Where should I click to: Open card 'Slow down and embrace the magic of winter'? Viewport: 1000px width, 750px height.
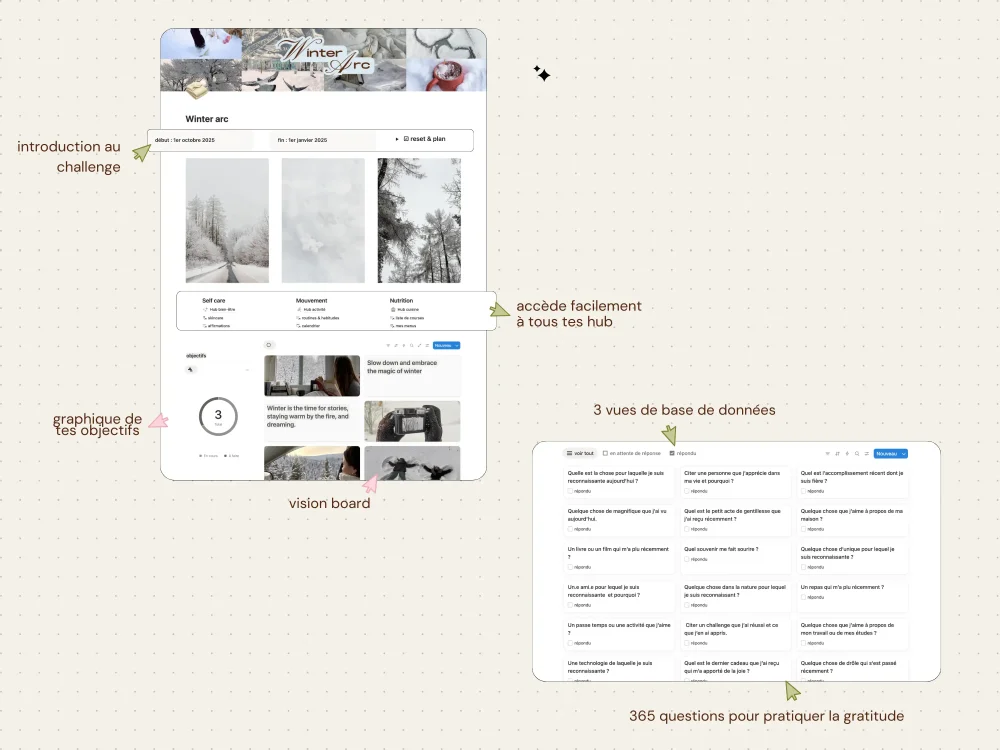tap(412, 376)
